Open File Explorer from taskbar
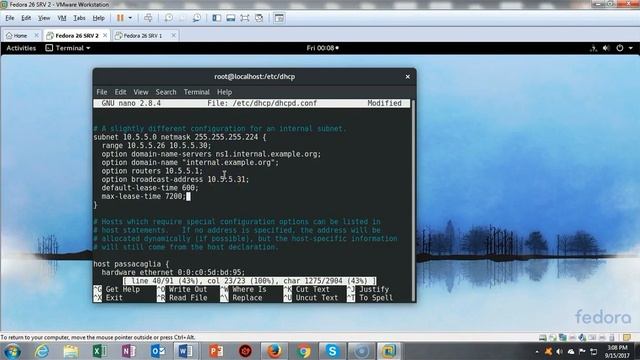The width and height of the screenshot is (640, 360). point(71,351)
